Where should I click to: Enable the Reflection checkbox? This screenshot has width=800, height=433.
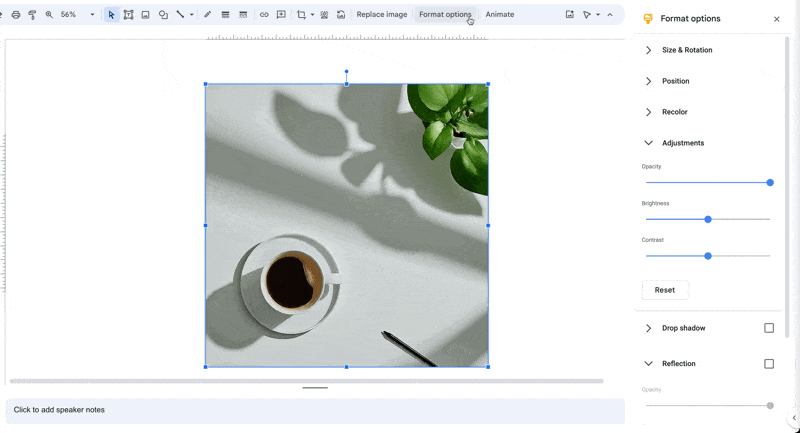coord(769,364)
